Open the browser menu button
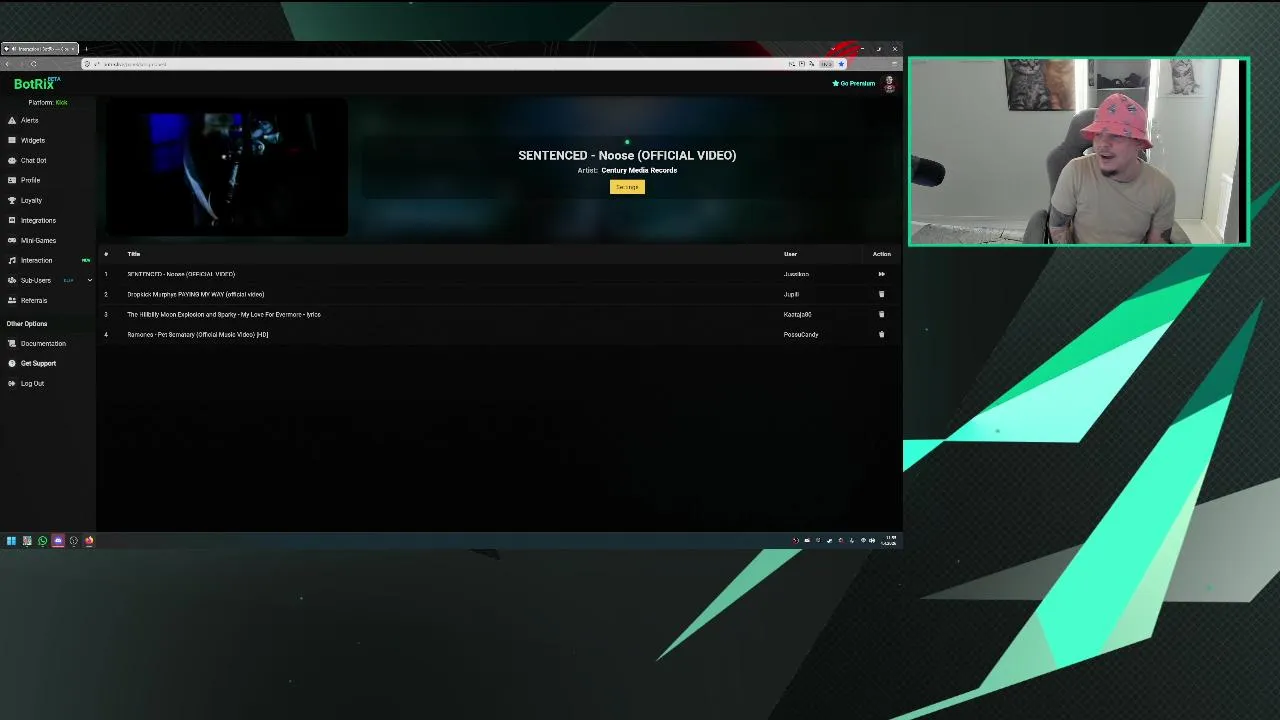Screen dimensions: 1280x720 [894, 64]
